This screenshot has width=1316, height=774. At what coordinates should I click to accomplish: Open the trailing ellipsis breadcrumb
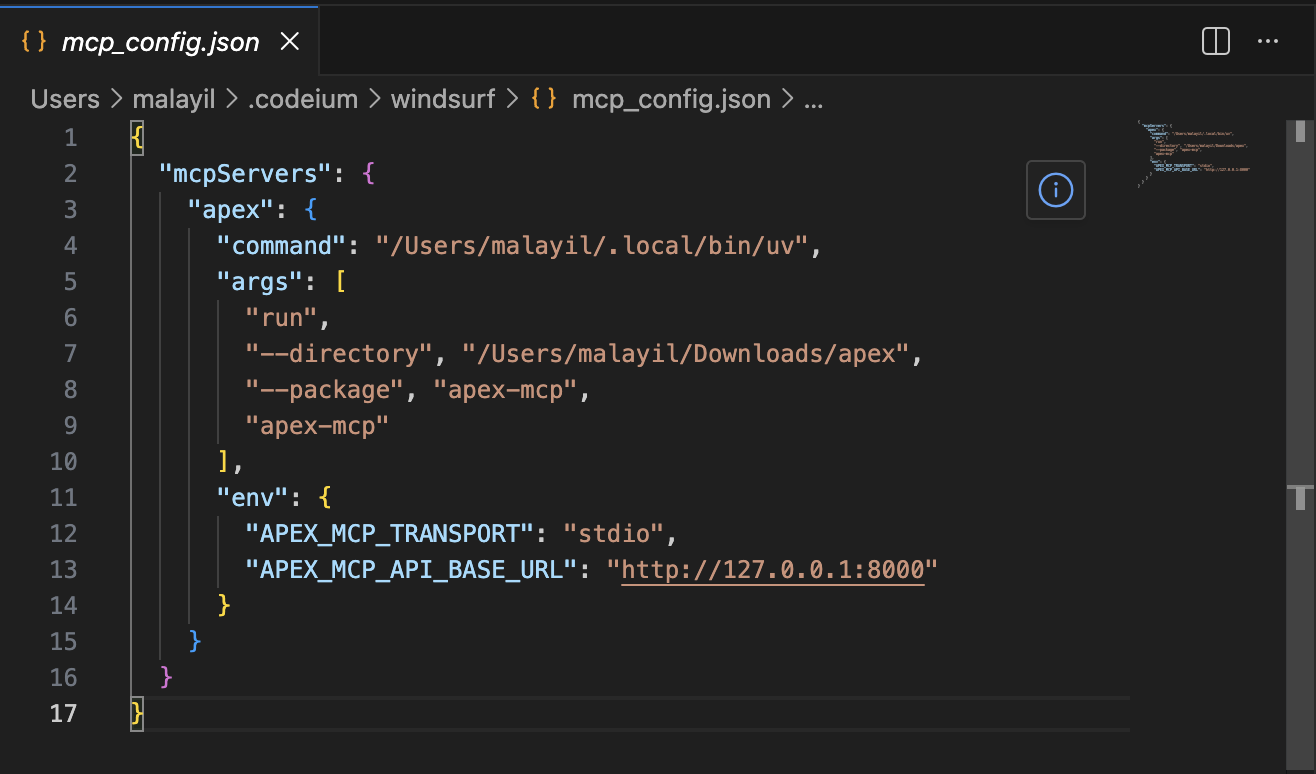point(813,102)
